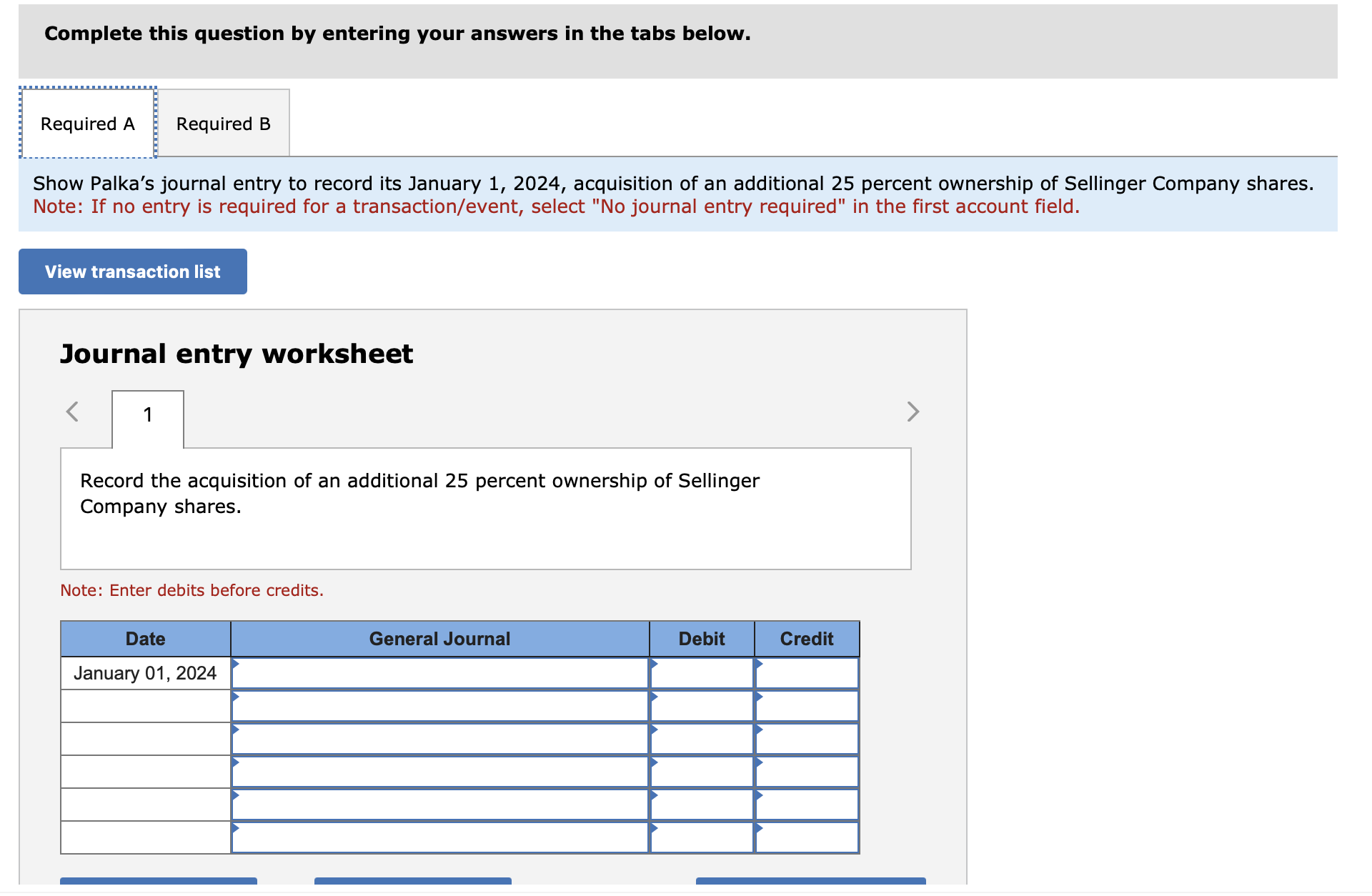Switch to the Required B tab

pos(223,124)
